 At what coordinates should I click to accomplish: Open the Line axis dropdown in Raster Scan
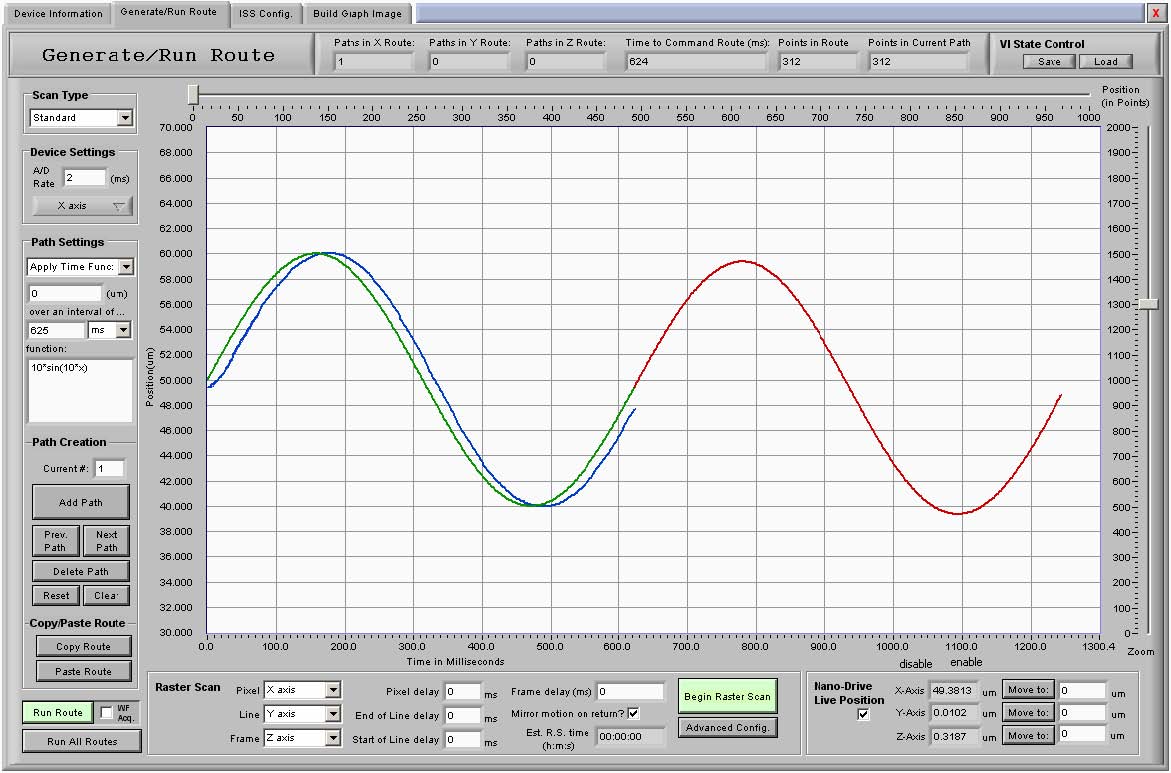[x=302, y=714]
